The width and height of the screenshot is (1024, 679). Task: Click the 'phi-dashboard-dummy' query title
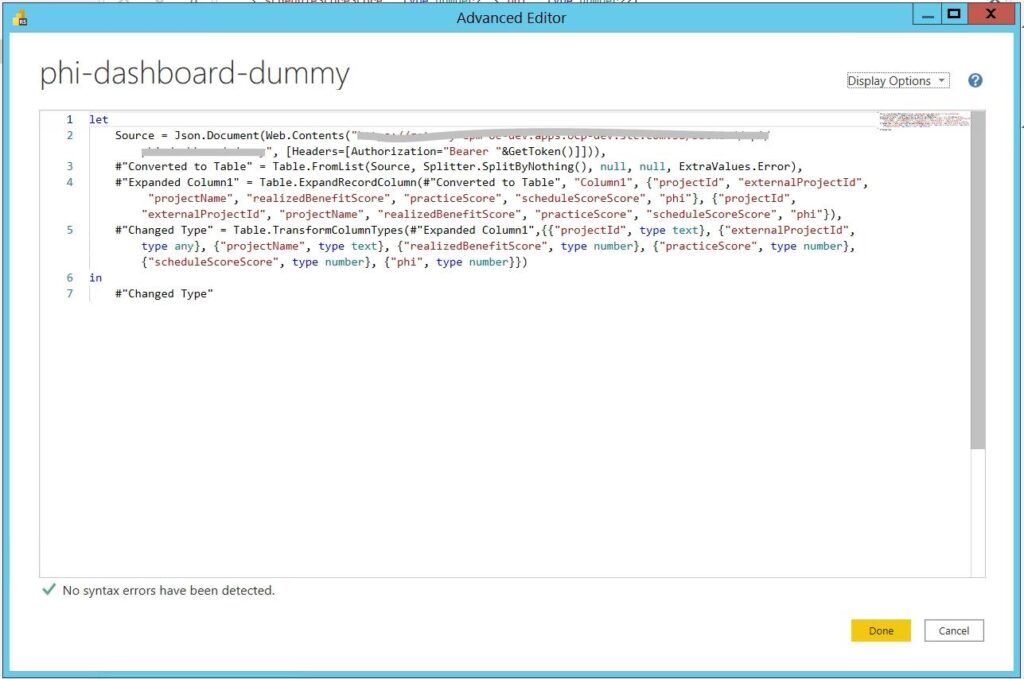(195, 74)
